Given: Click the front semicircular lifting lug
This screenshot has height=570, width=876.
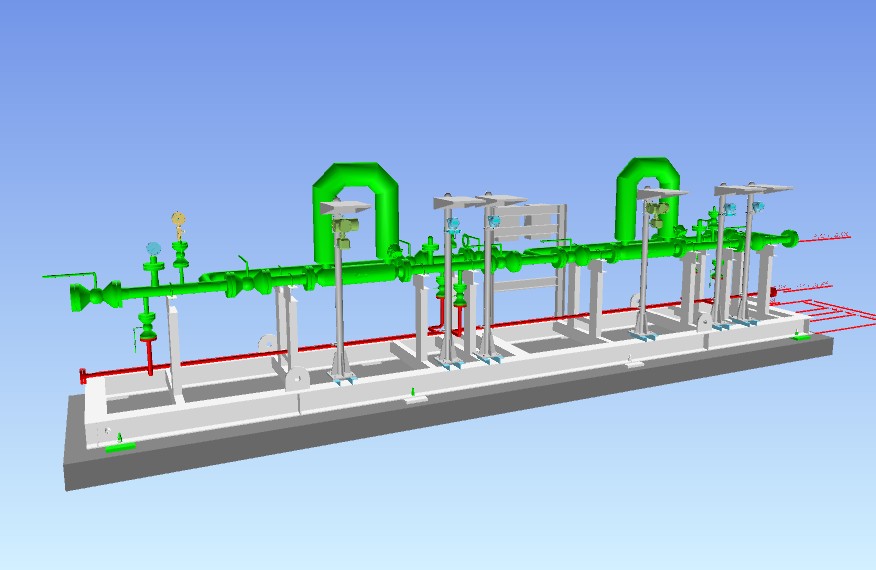Looking at the screenshot, I should [x=297, y=381].
